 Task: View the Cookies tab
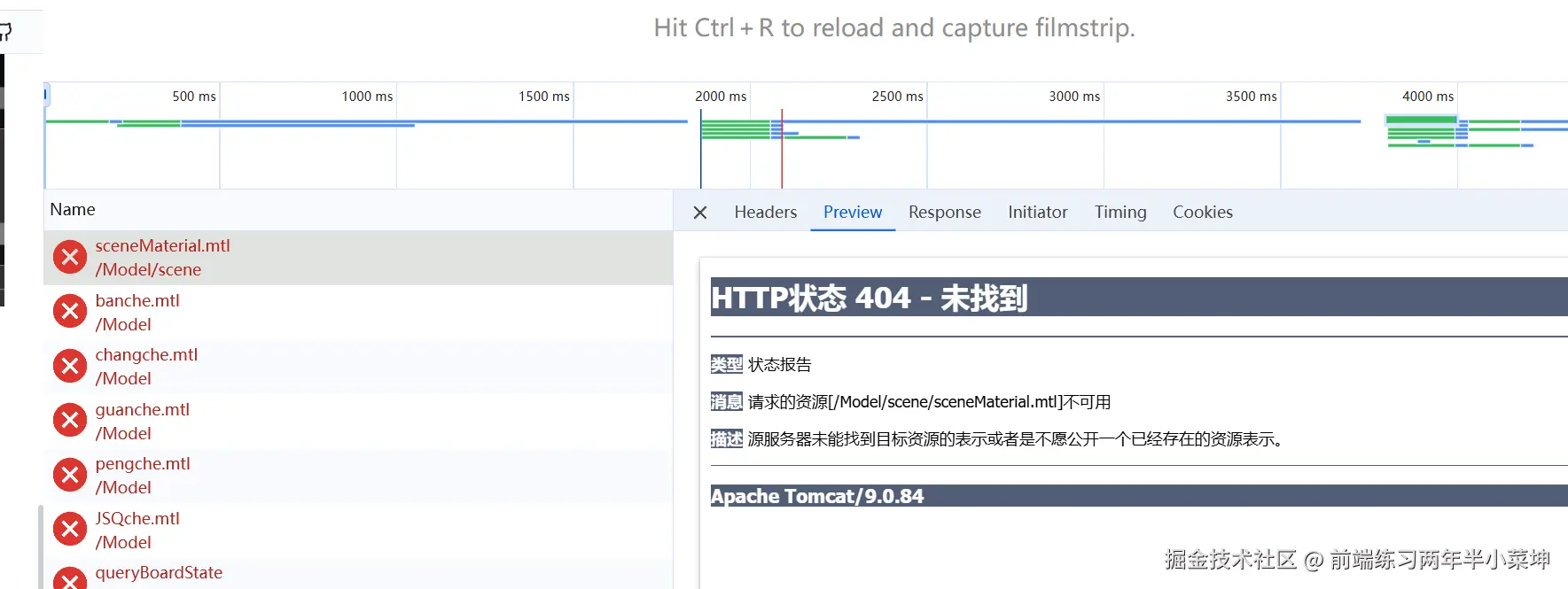coord(1202,213)
